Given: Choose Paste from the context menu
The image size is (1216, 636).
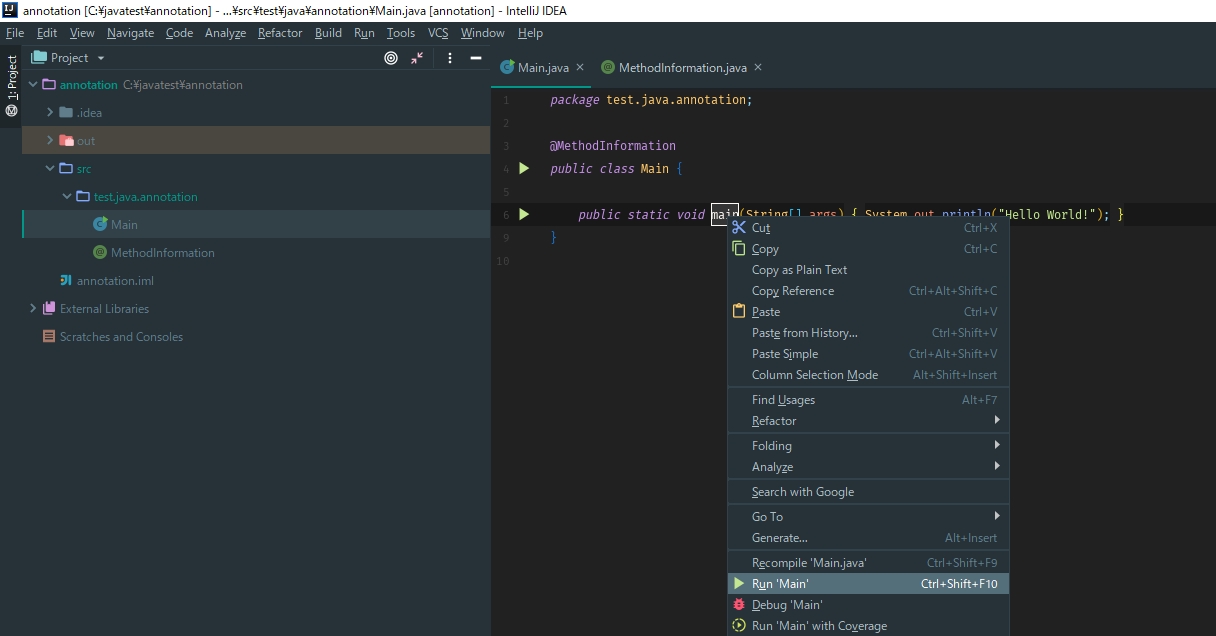Looking at the screenshot, I should click(868, 312).
